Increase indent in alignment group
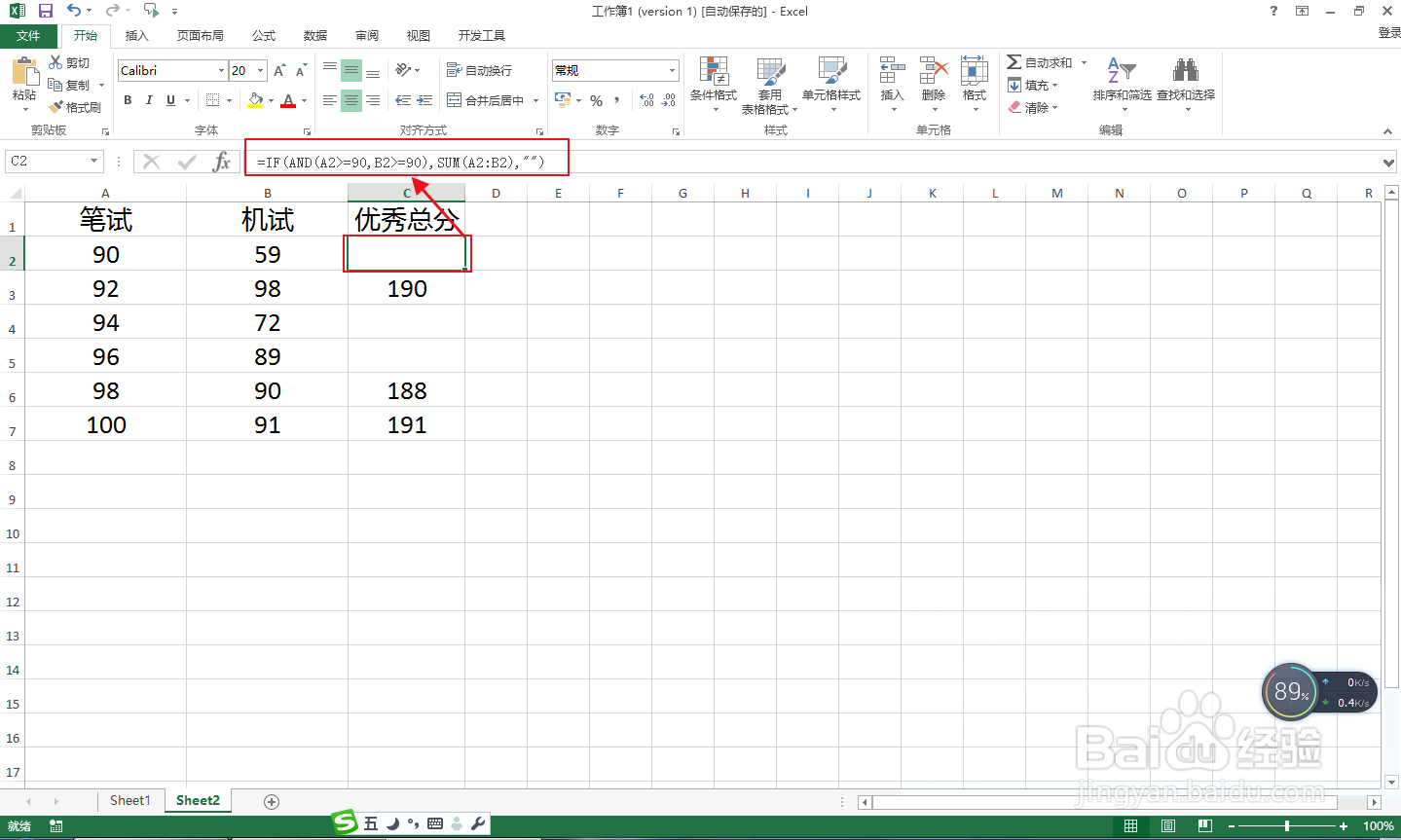This screenshot has height=840, width=1401. [x=424, y=100]
